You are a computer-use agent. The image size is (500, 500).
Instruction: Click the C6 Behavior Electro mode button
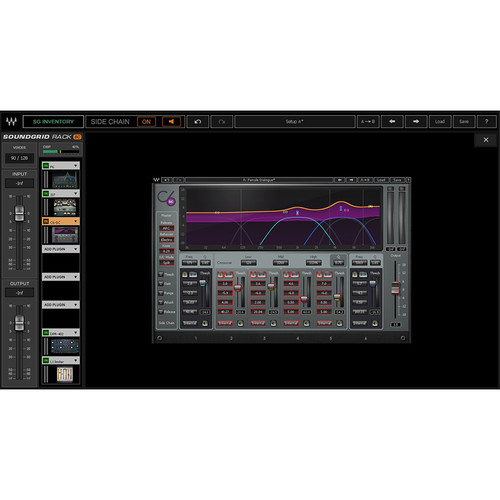click(x=166, y=240)
